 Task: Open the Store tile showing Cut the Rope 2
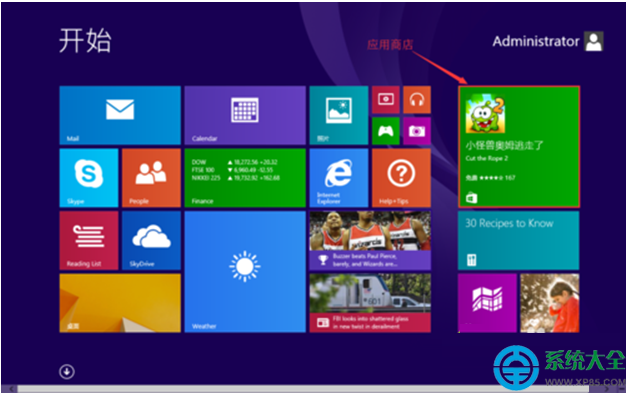point(519,147)
